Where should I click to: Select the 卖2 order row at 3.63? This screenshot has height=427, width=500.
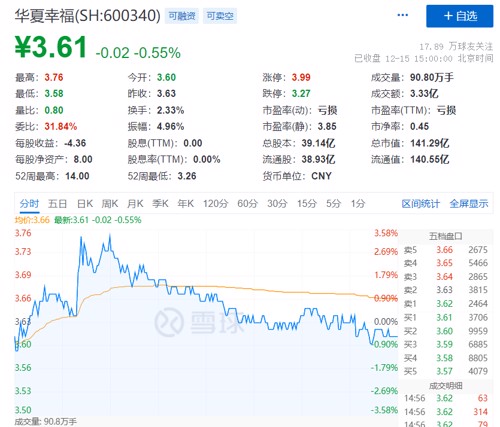(445, 290)
